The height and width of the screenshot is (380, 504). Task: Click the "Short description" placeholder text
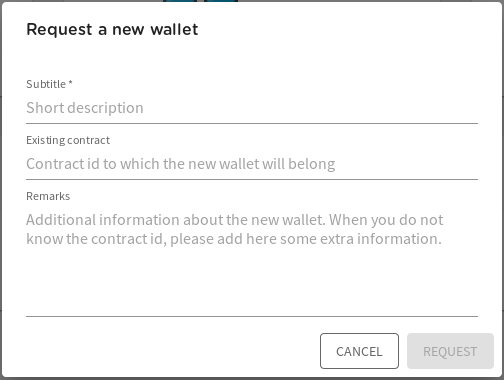(85, 108)
